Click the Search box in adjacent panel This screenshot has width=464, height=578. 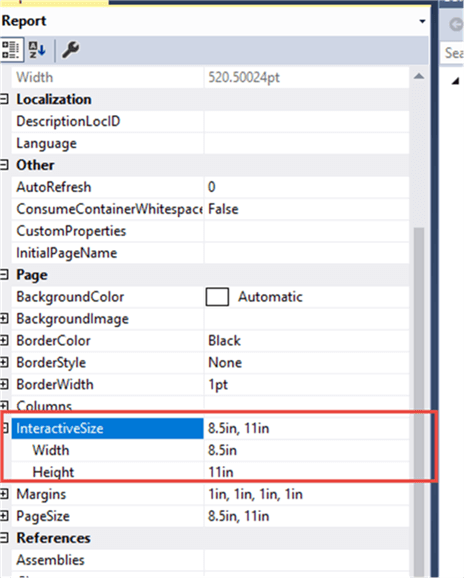(x=453, y=53)
